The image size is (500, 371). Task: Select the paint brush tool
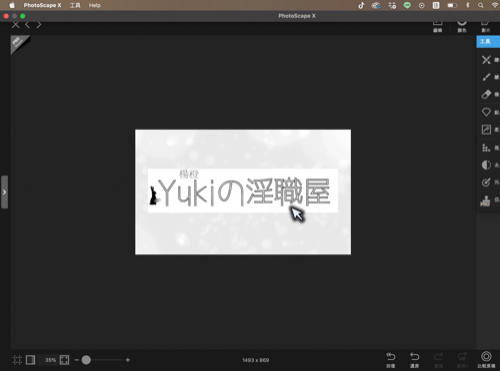pos(486,77)
